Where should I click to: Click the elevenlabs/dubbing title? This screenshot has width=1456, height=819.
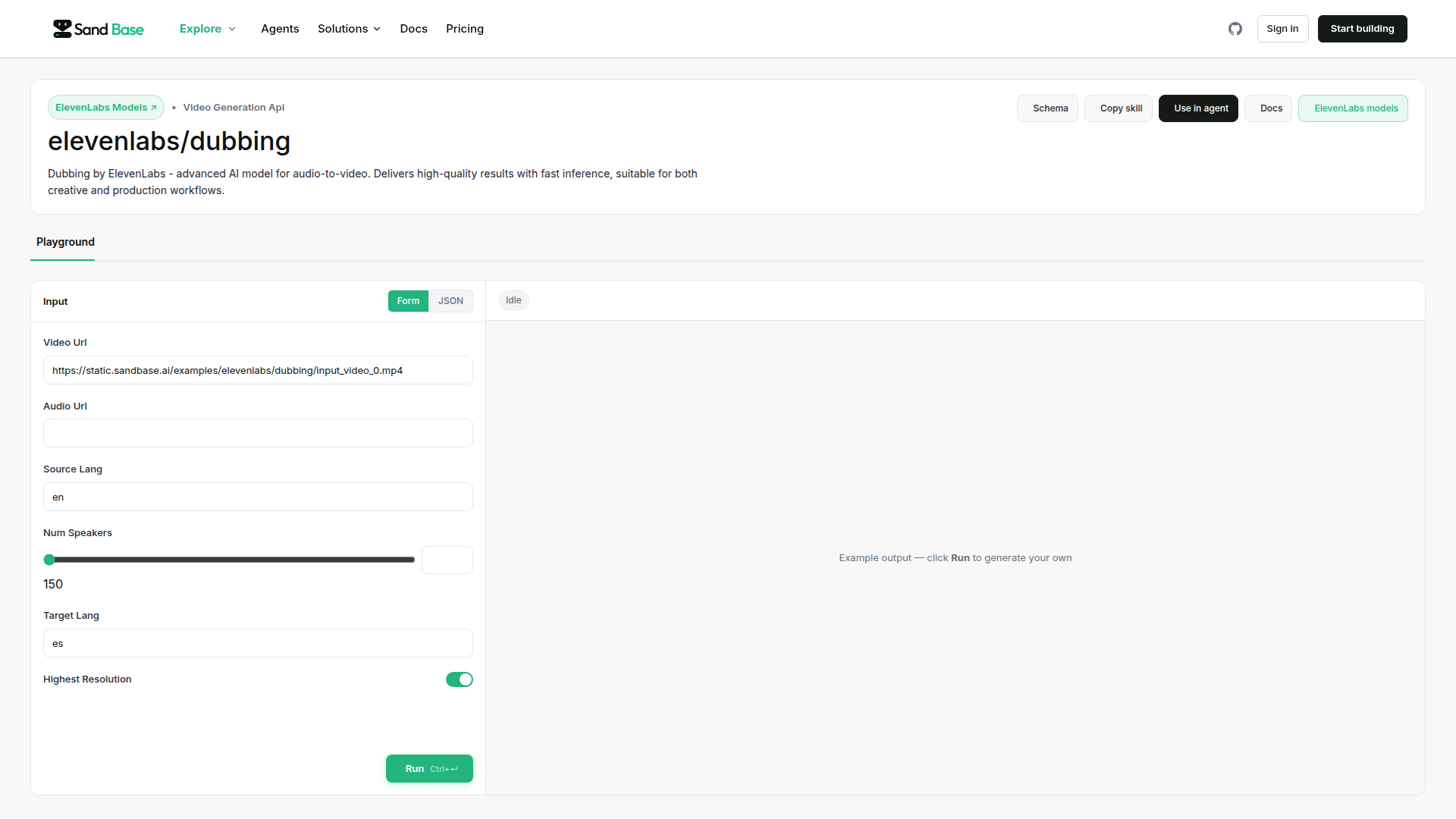(169, 141)
